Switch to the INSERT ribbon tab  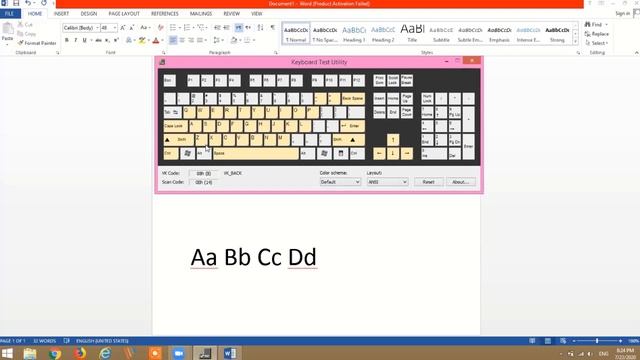point(61,14)
